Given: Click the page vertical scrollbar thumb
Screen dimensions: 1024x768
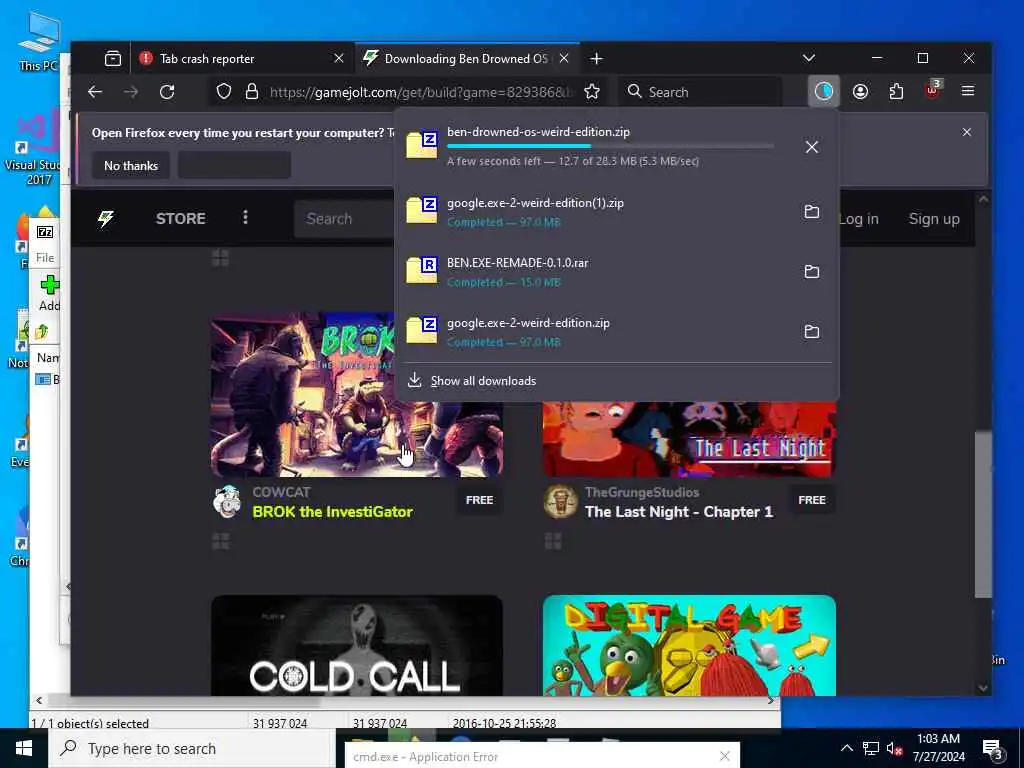Looking at the screenshot, I should click(x=983, y=515).
